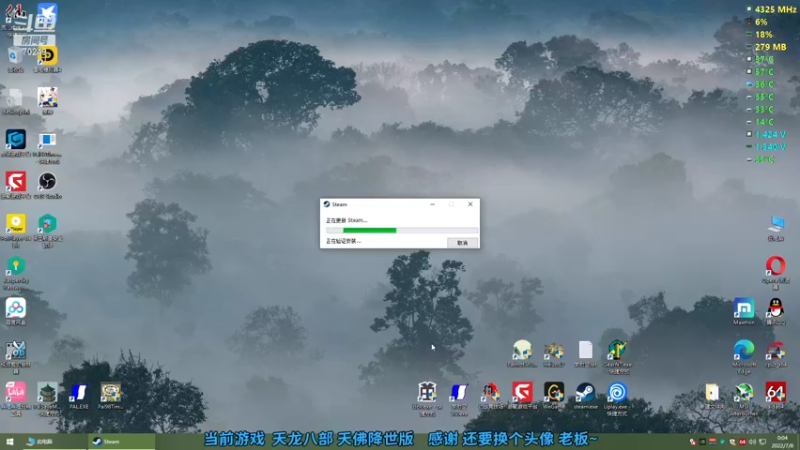The width and height of the screenshot is (800, 450).
Task: Open yellow PotPlayer desktop shortcut
Action: 16,229
